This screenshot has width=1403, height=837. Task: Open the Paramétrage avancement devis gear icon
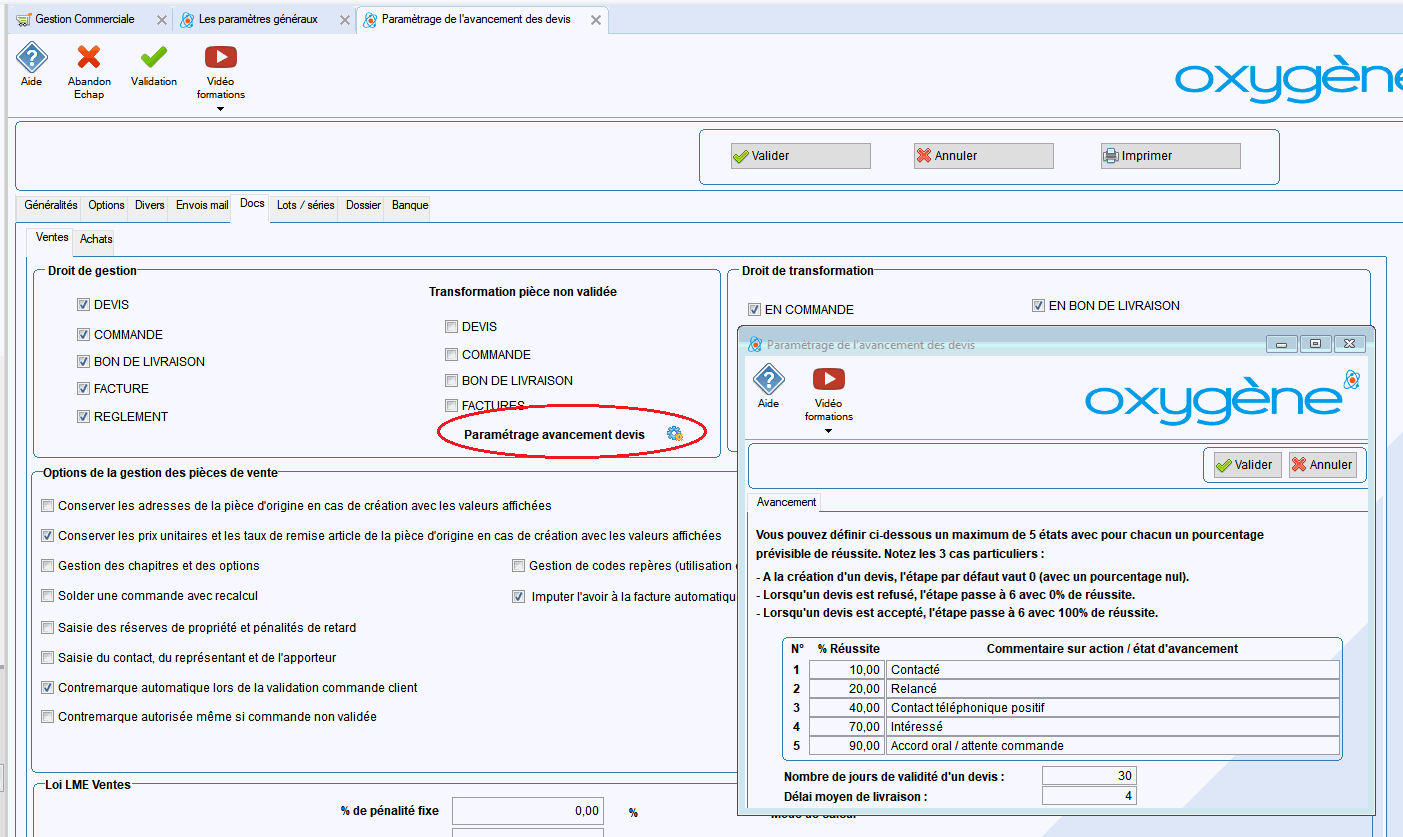675,434
